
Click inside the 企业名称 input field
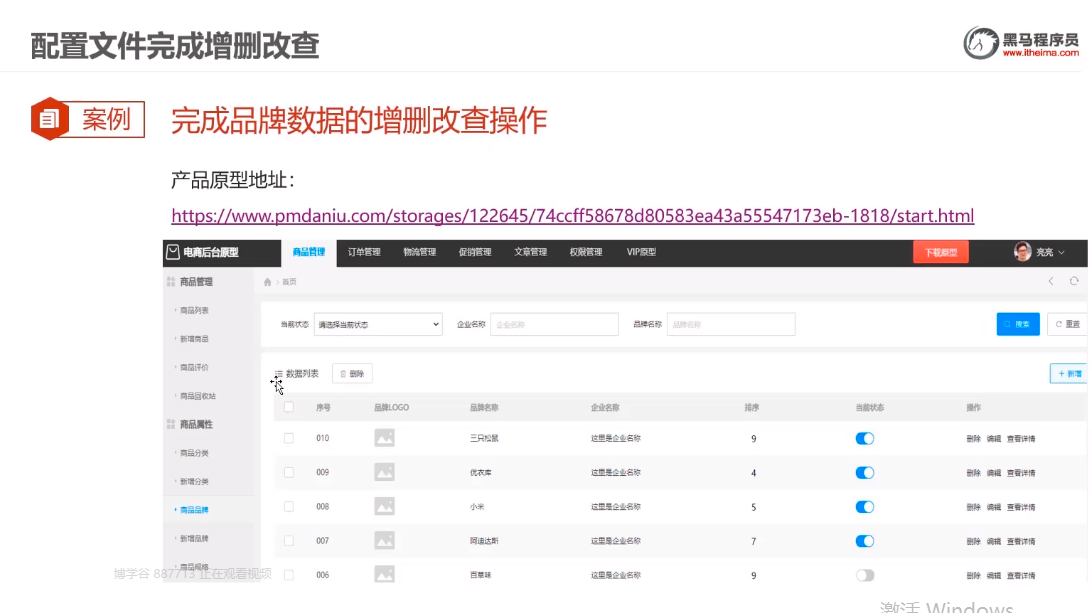coord(554,325)
